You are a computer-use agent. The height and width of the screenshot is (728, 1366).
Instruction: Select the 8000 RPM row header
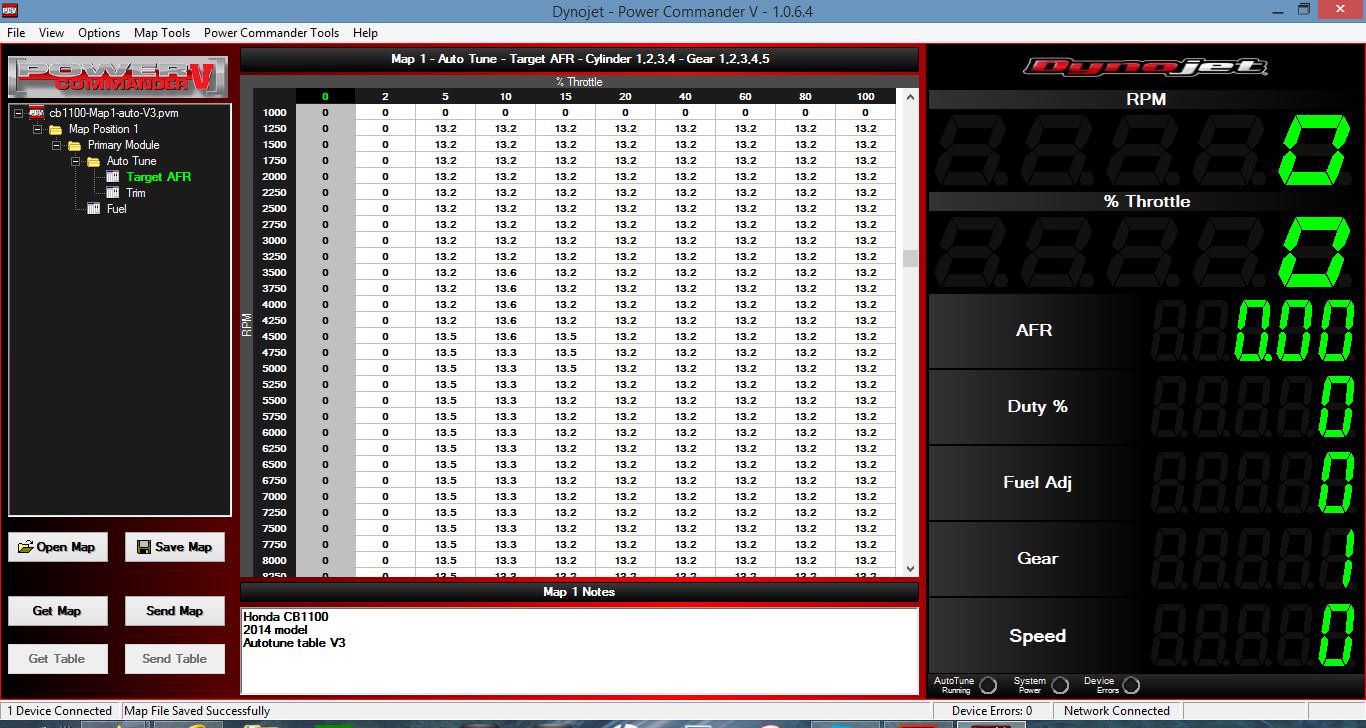(274, 561)
